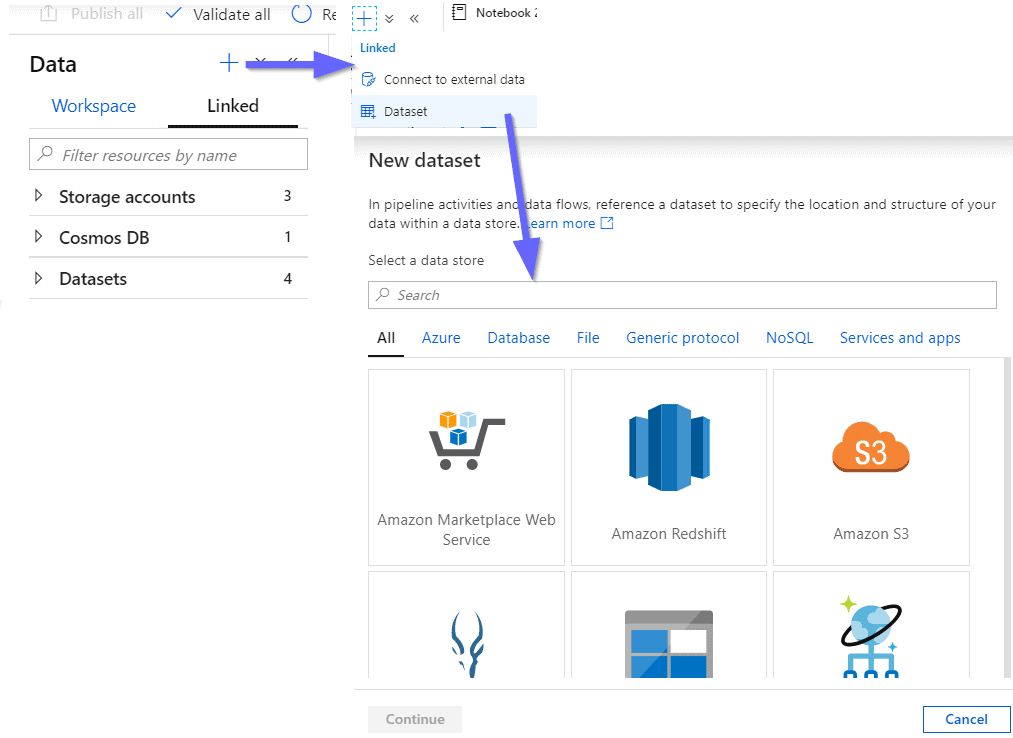
Task: Select the Cosmos DB label in the tree
Action: (104, 238)
